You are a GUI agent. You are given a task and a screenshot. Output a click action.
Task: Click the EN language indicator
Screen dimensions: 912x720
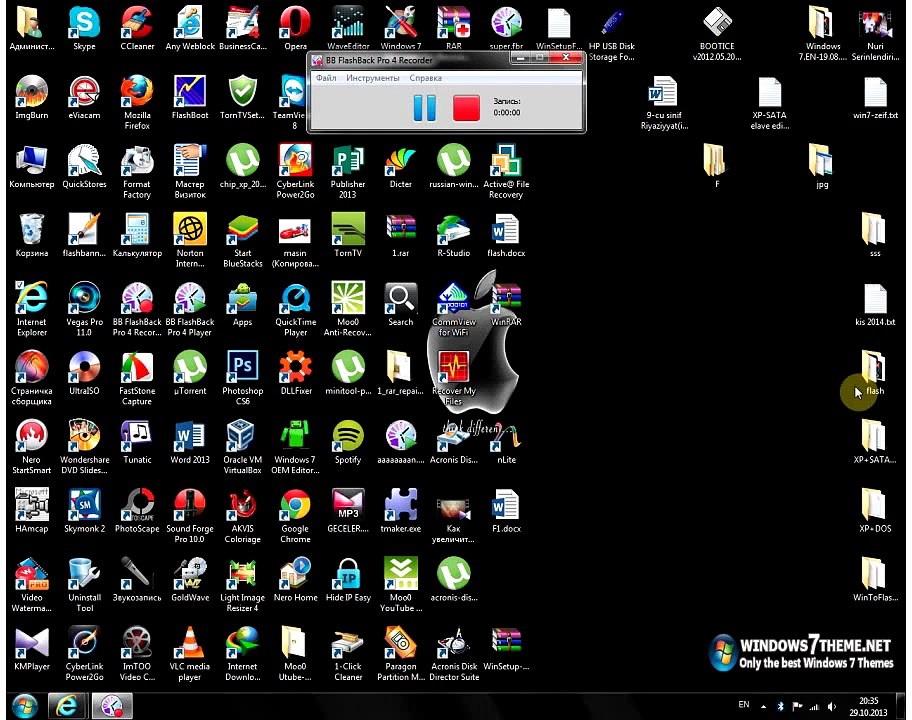tap(743, 704)
